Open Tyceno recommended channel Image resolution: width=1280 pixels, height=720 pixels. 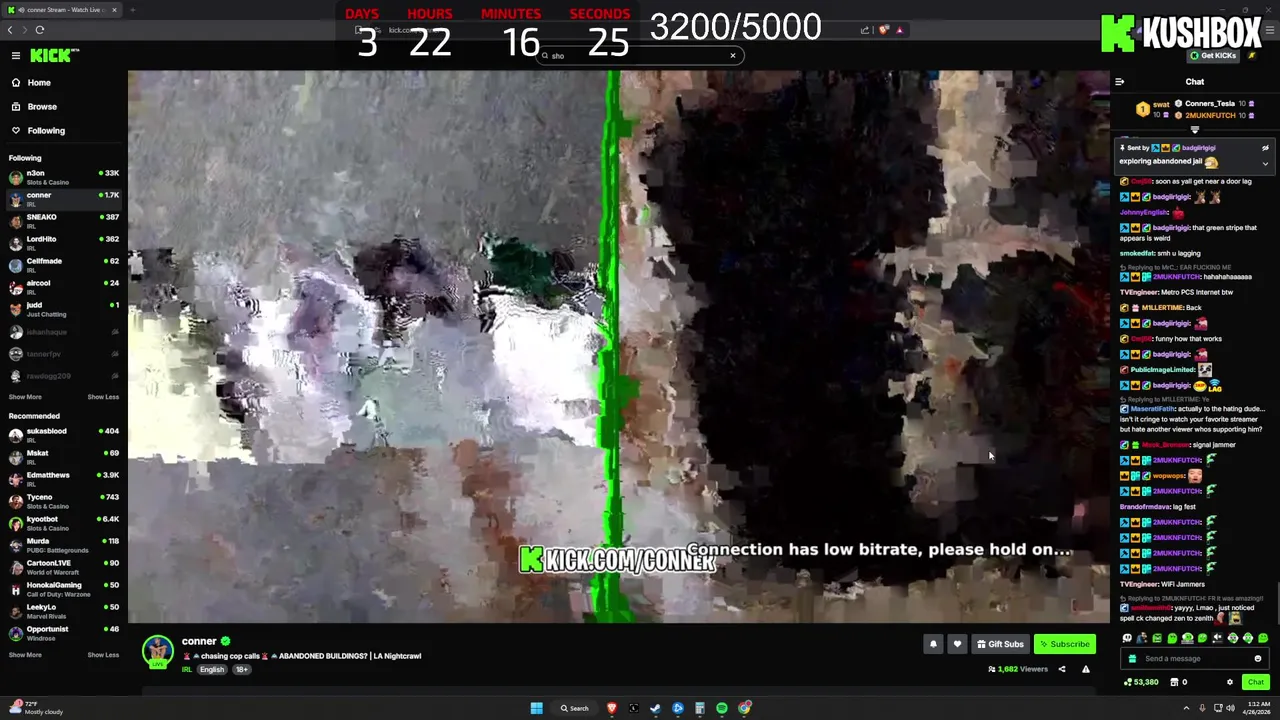pos(62,501)
